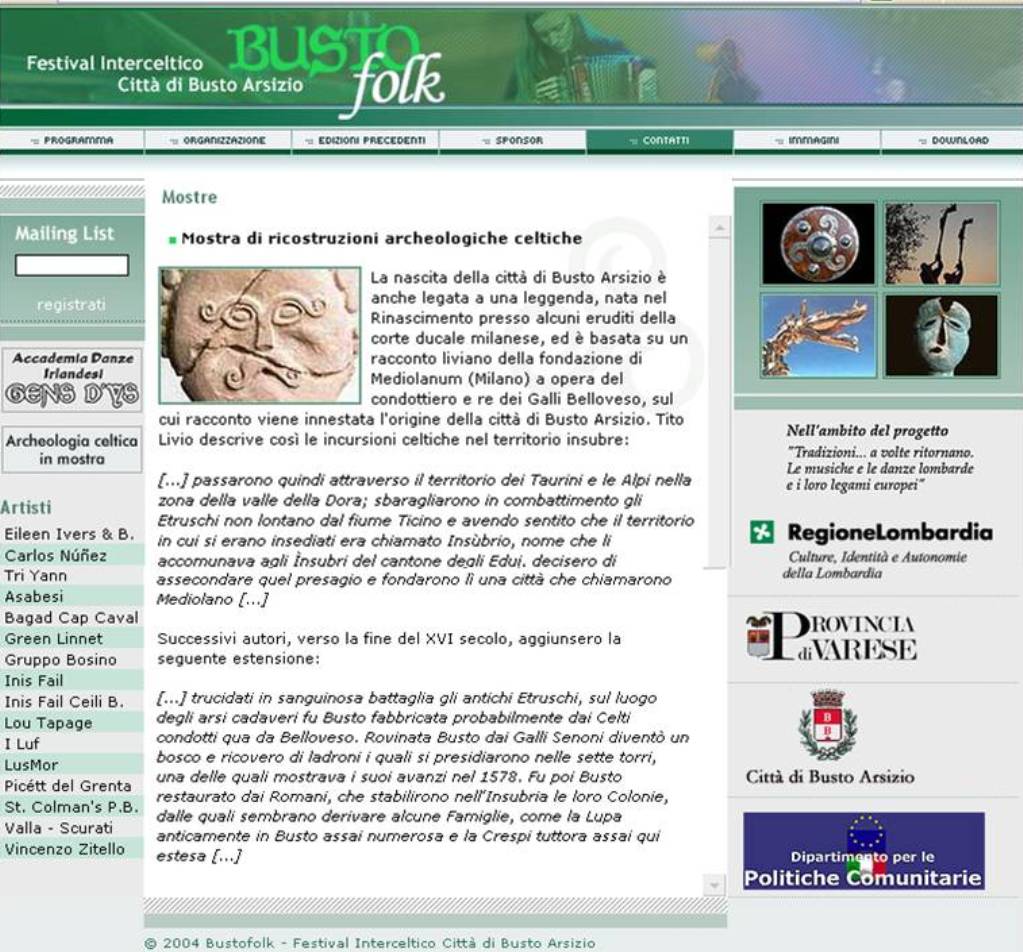Click the Mailing List heading
The width and height of the screenshot is (1023, 952).
[x=65, y=234]
